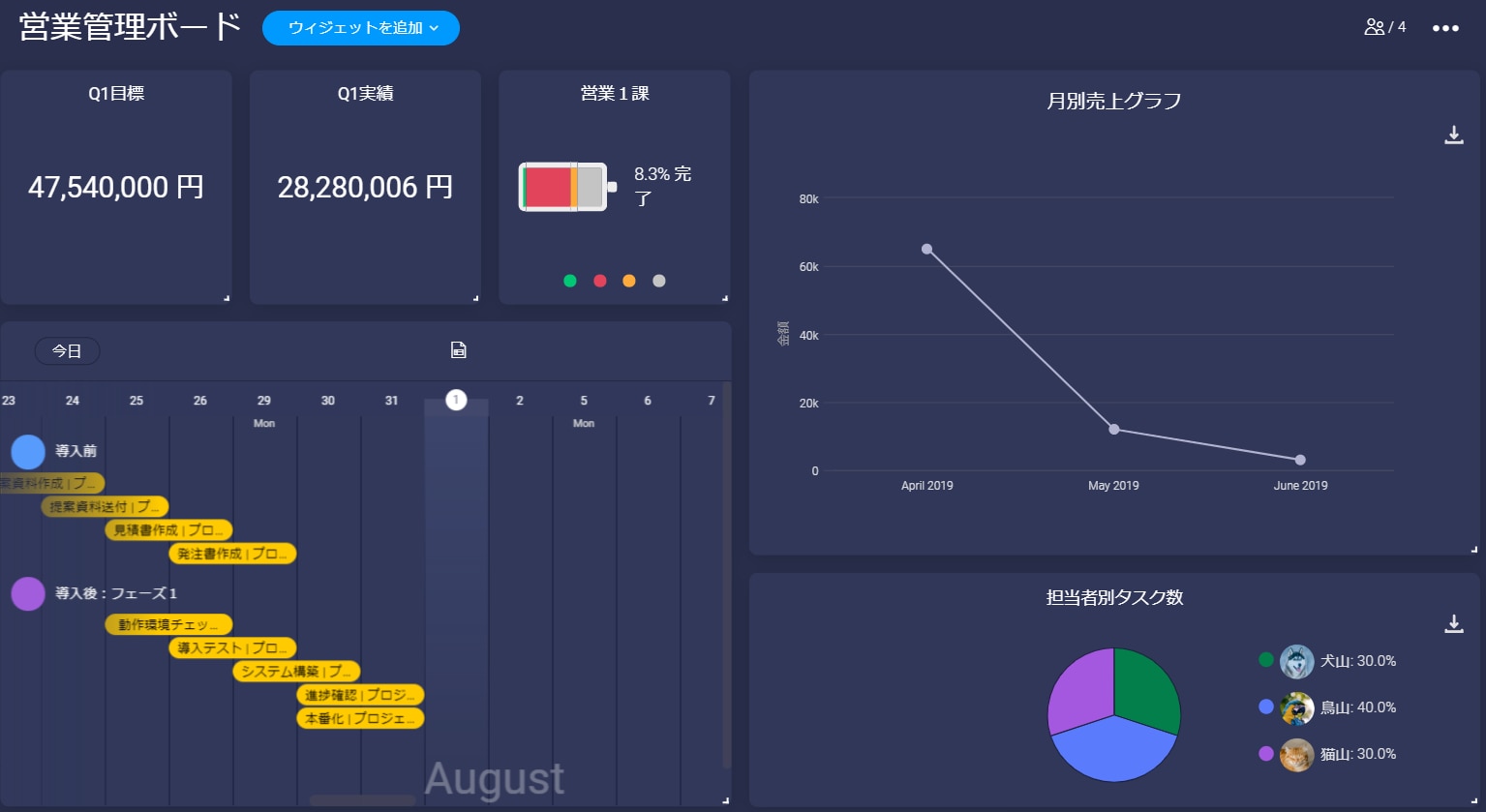The image size is (1486, 812).
Task: Grab the Q1目標 widget resize handle
Action: 227,298
